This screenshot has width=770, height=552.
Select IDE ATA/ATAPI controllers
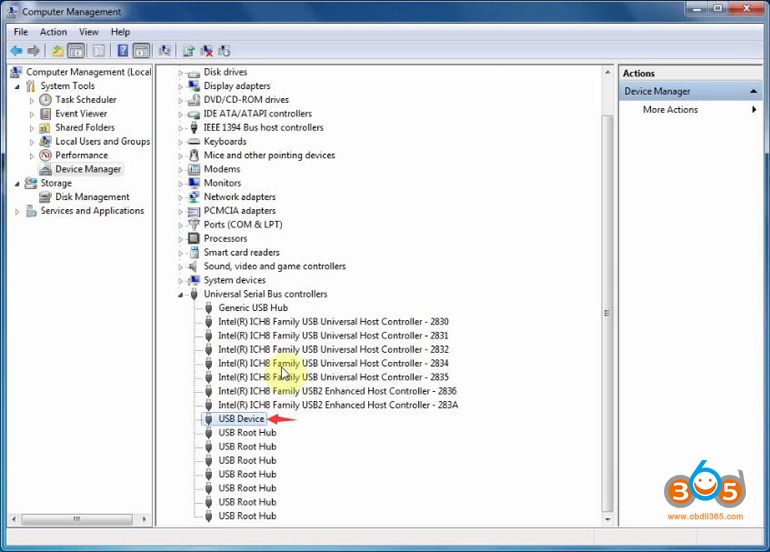(x=257, y=113)
